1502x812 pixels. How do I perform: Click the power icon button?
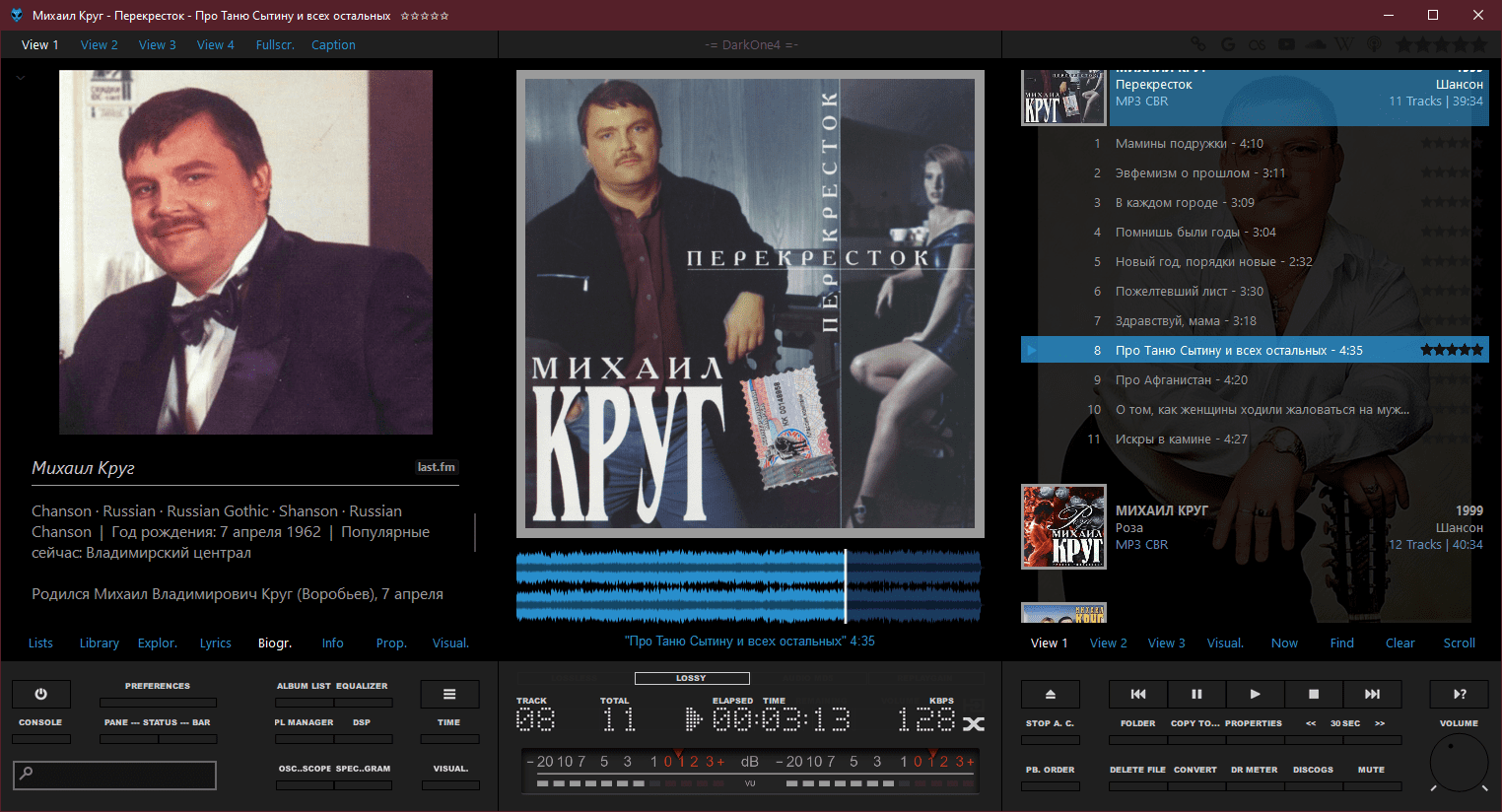click(40, 694)
